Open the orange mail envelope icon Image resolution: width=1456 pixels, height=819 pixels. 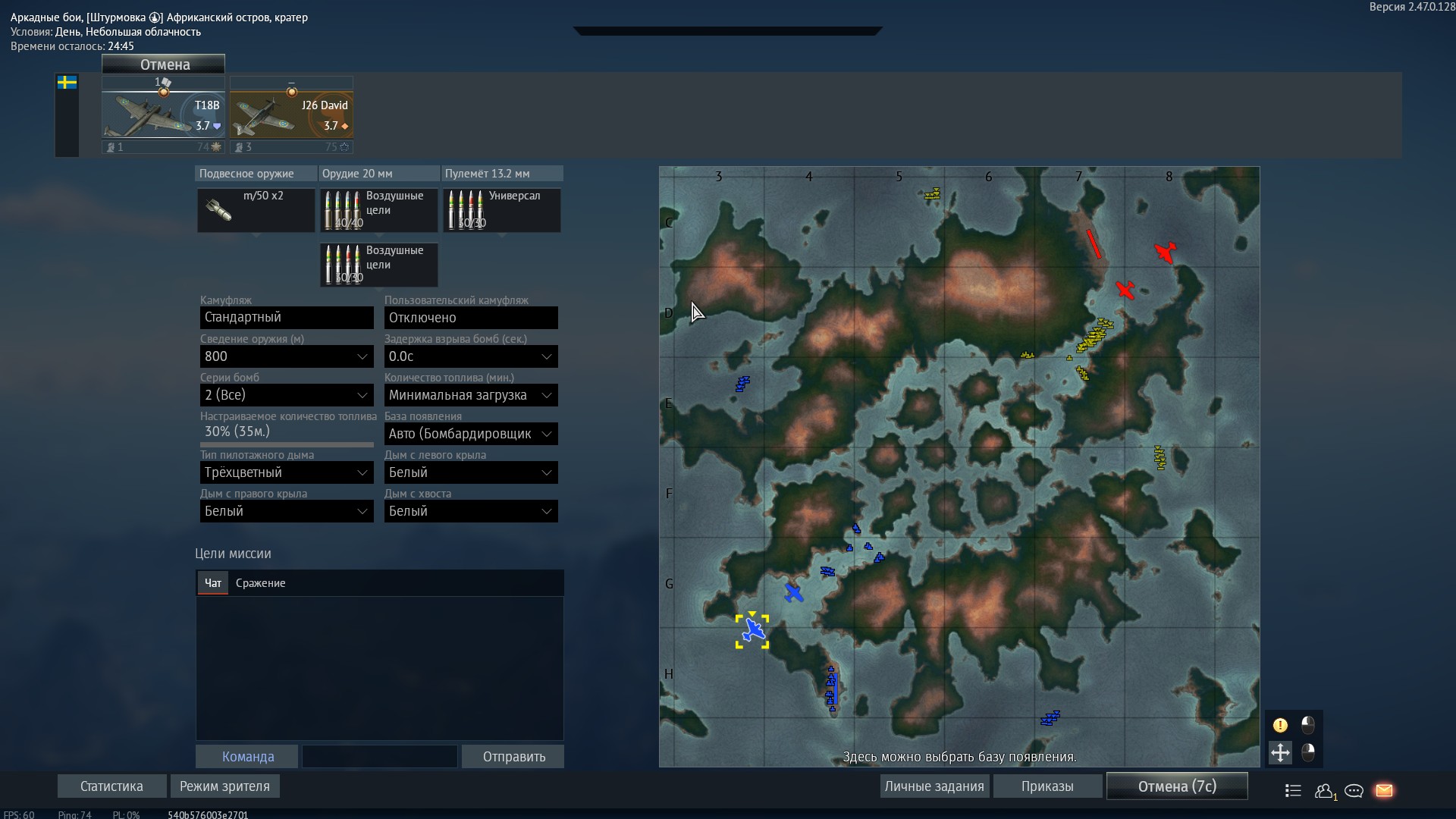(1384, 790)
